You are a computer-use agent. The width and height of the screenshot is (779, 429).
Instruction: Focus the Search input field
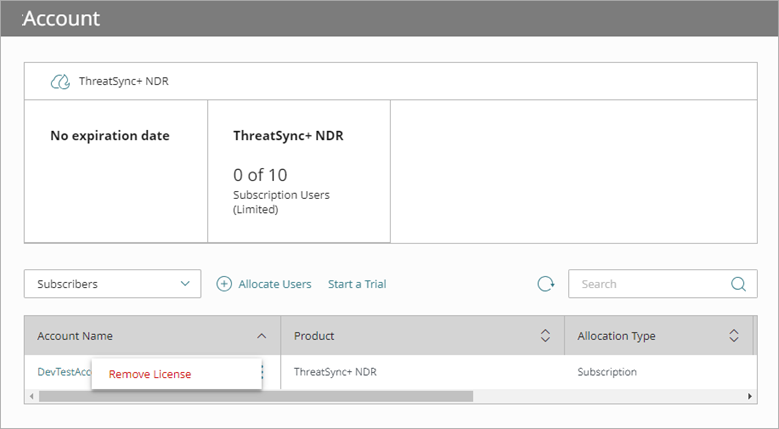click(650, 284)
